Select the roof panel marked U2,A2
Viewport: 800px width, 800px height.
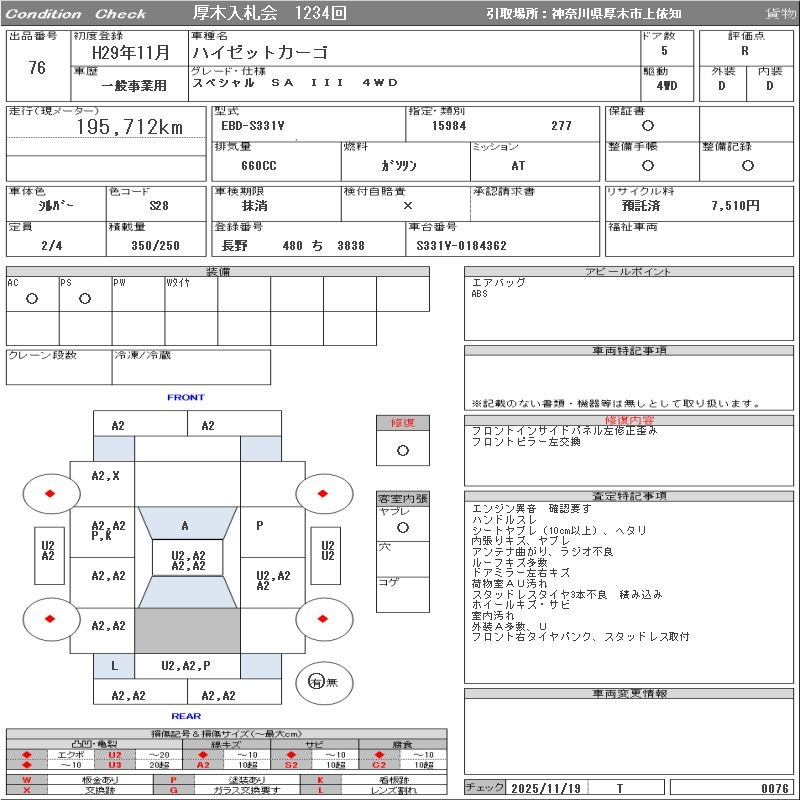click(x=187, y=560)
